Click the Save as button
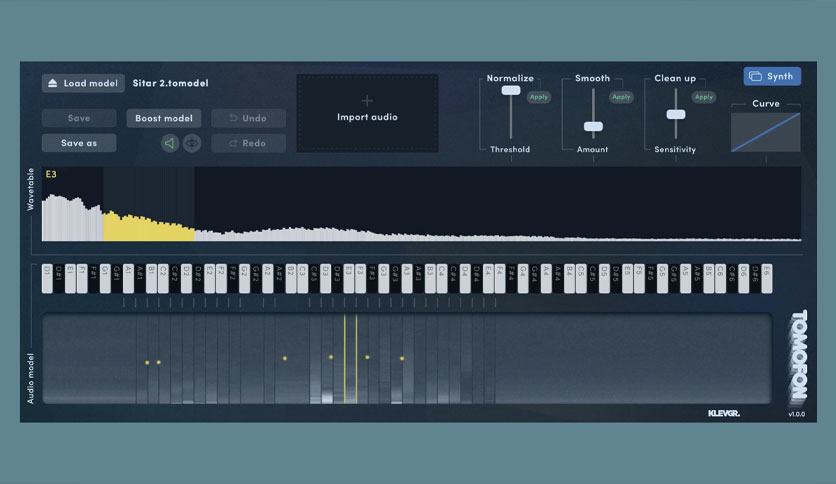 coord(79,143)
